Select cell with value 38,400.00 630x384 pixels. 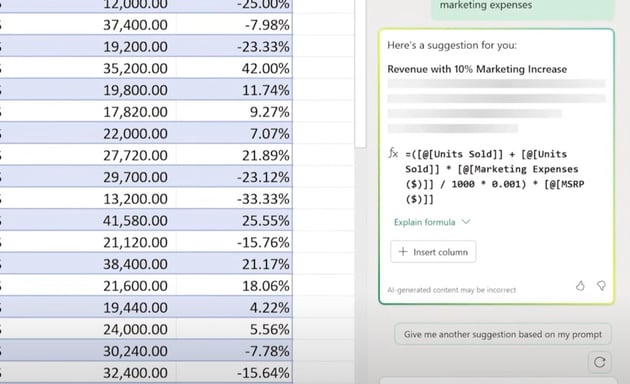point(88,263)
